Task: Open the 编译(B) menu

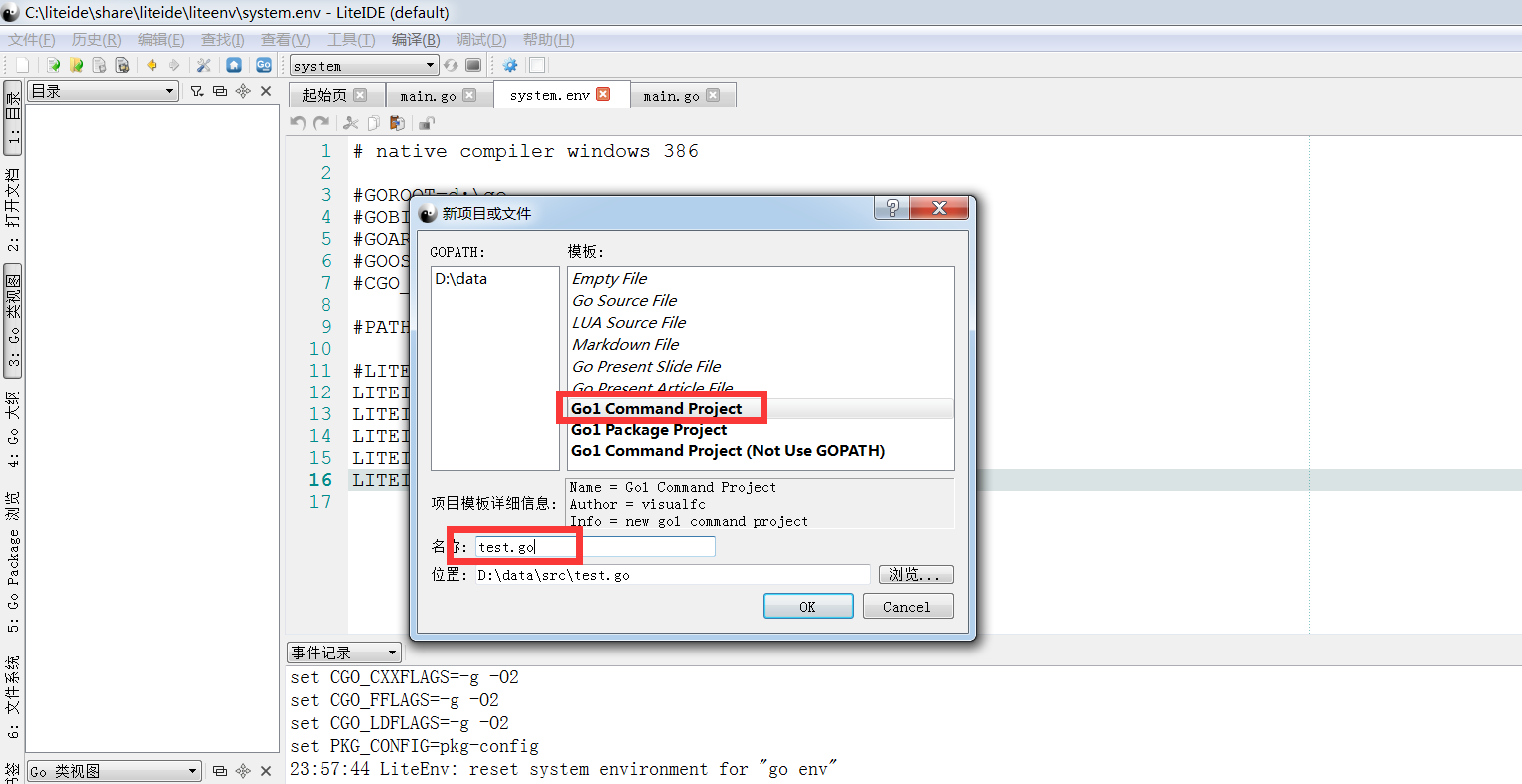Action: [416, 40]
